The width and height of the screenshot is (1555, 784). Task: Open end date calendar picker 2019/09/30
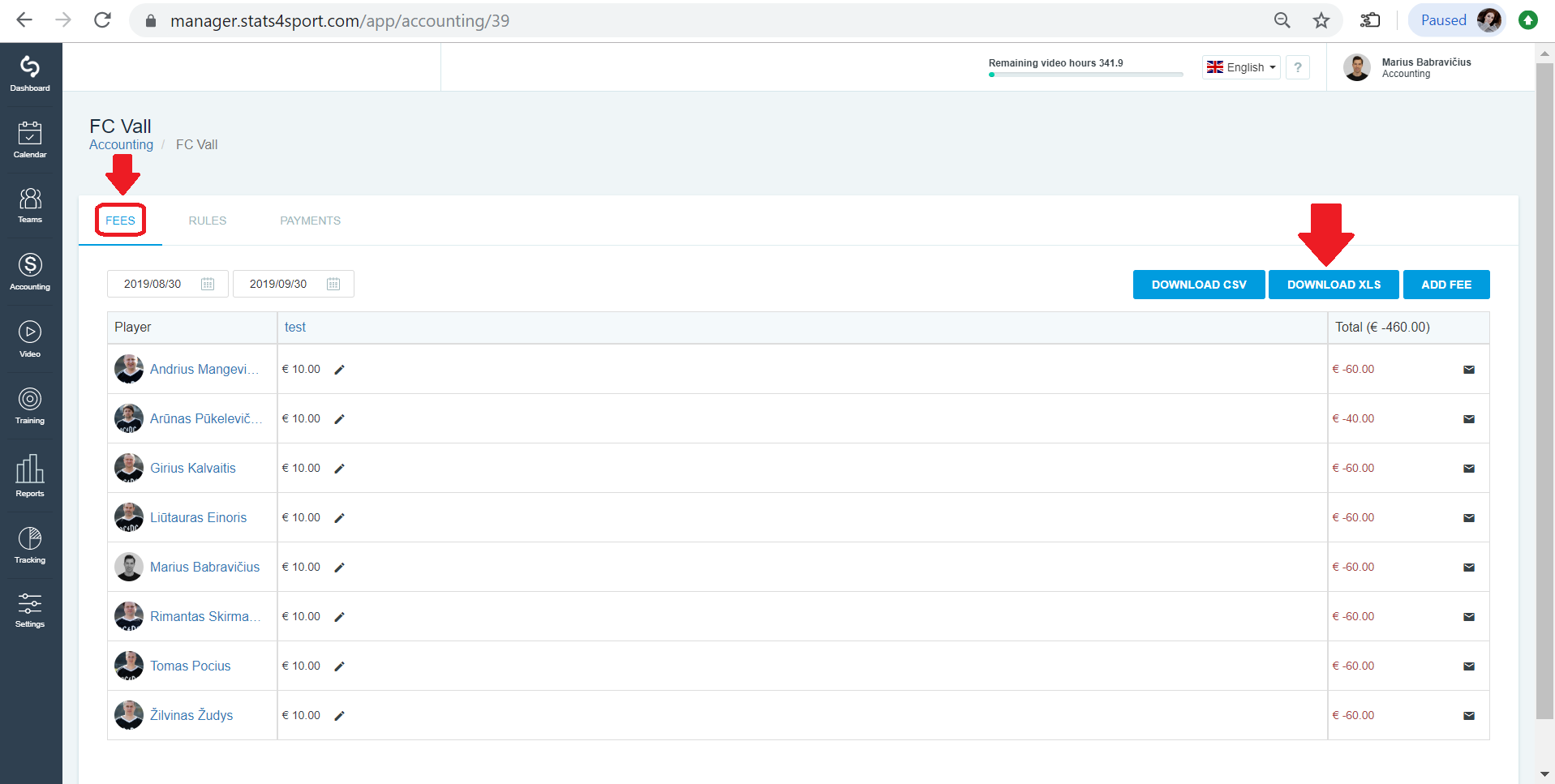[333, 284]
